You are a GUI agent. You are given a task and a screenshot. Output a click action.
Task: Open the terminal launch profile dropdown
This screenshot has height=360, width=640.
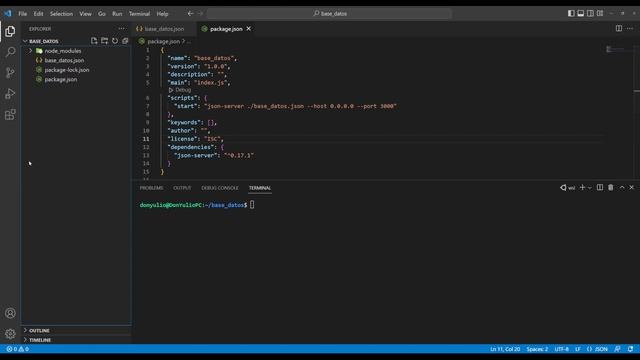(x=590, y=188)
